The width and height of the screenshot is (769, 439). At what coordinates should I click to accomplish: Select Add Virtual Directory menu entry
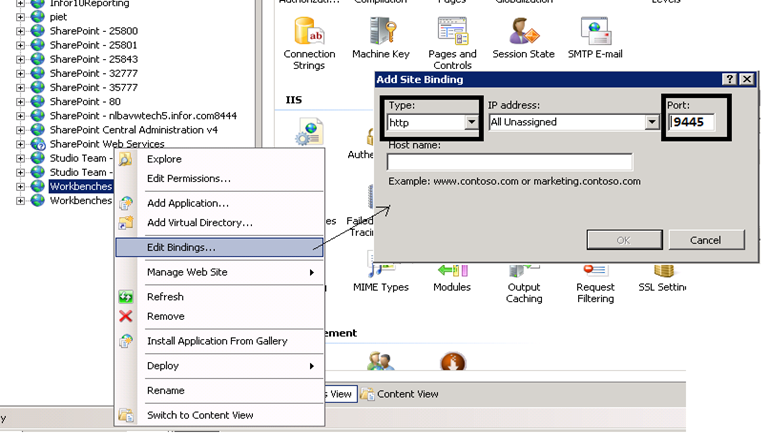click(x=199, y=222)
